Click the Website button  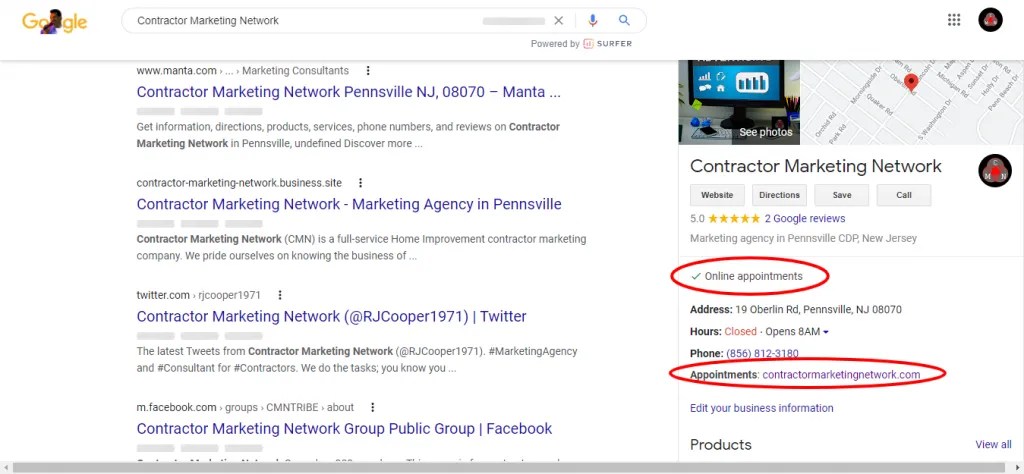(x=717, y=195)
